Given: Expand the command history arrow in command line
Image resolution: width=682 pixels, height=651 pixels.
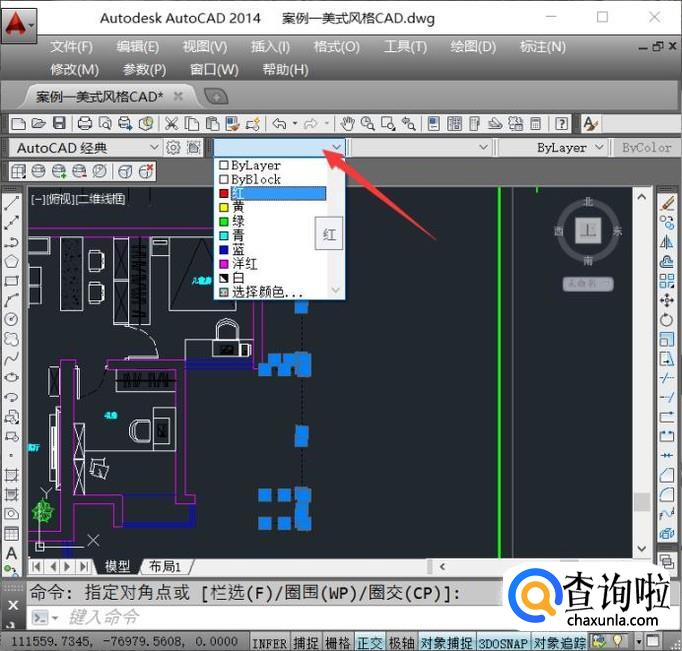Looking at the screenshot, I should (x=55, y=618).
